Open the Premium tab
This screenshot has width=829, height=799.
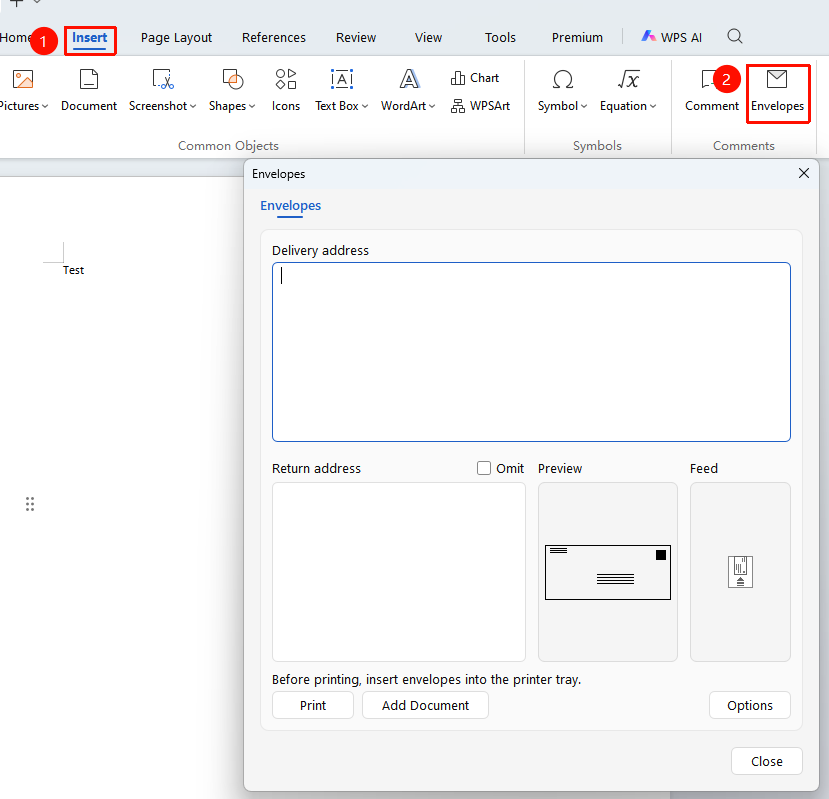coord(577,38)
